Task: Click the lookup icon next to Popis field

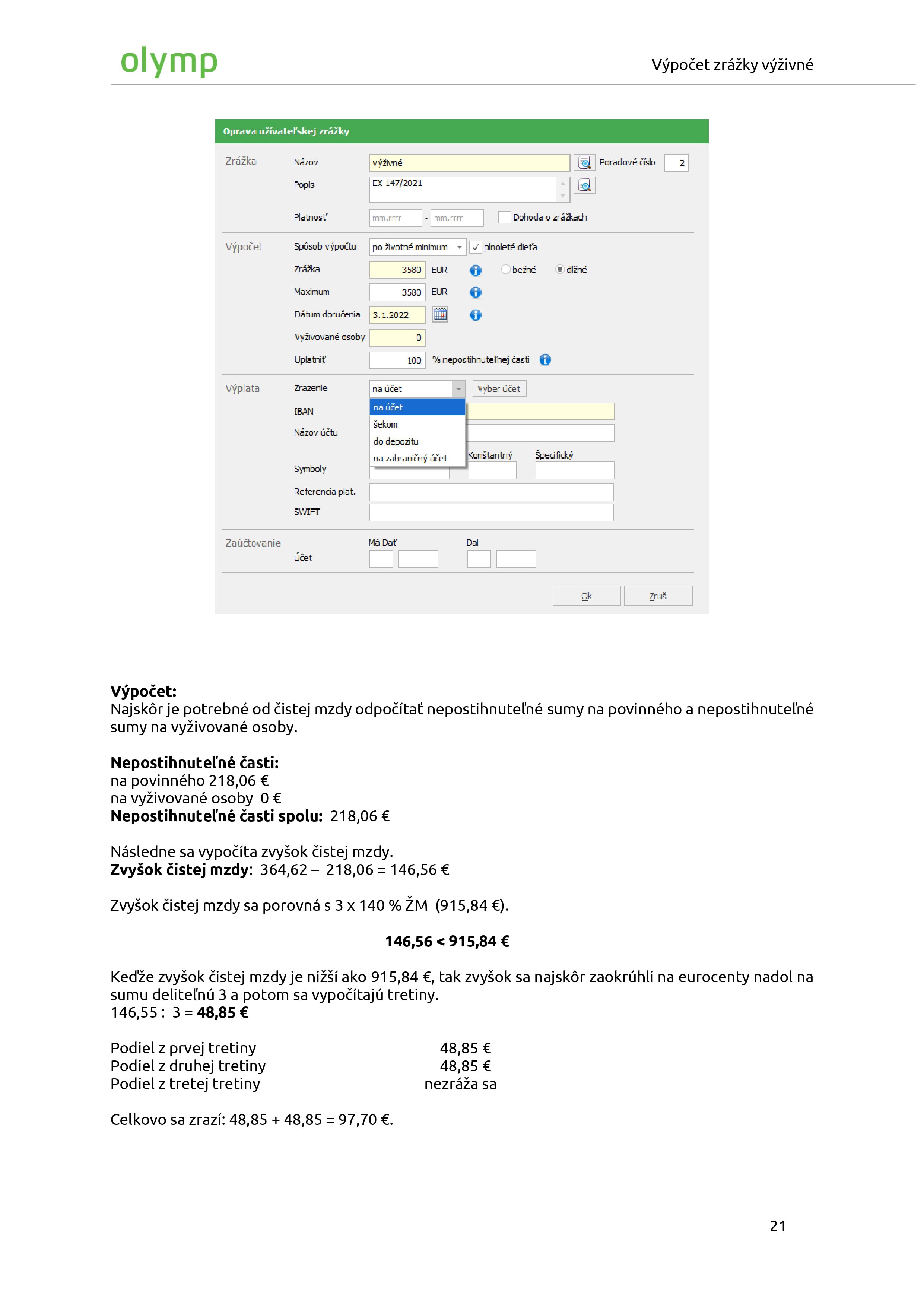Action: point(584,185)
